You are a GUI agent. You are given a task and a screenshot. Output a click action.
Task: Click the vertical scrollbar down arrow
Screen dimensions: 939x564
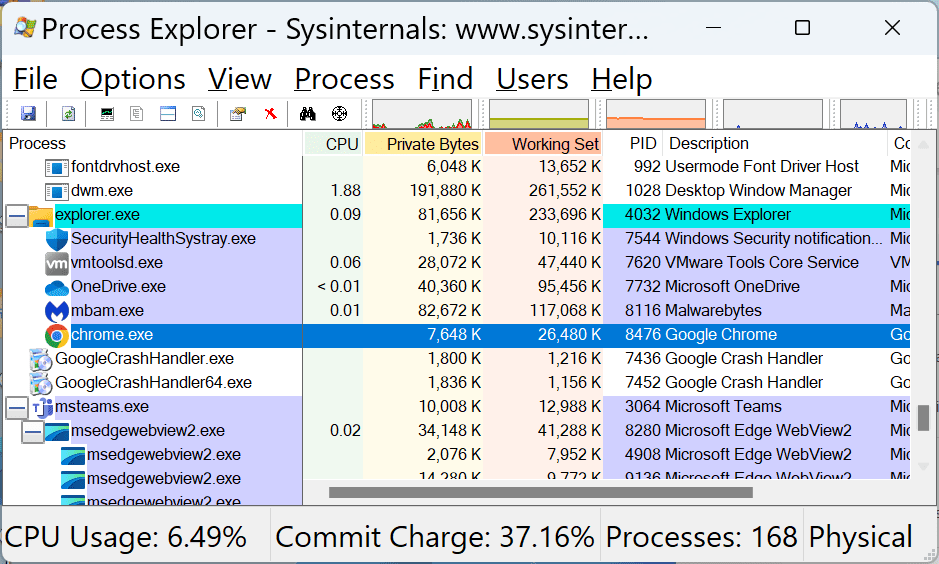tap(924, 467)
